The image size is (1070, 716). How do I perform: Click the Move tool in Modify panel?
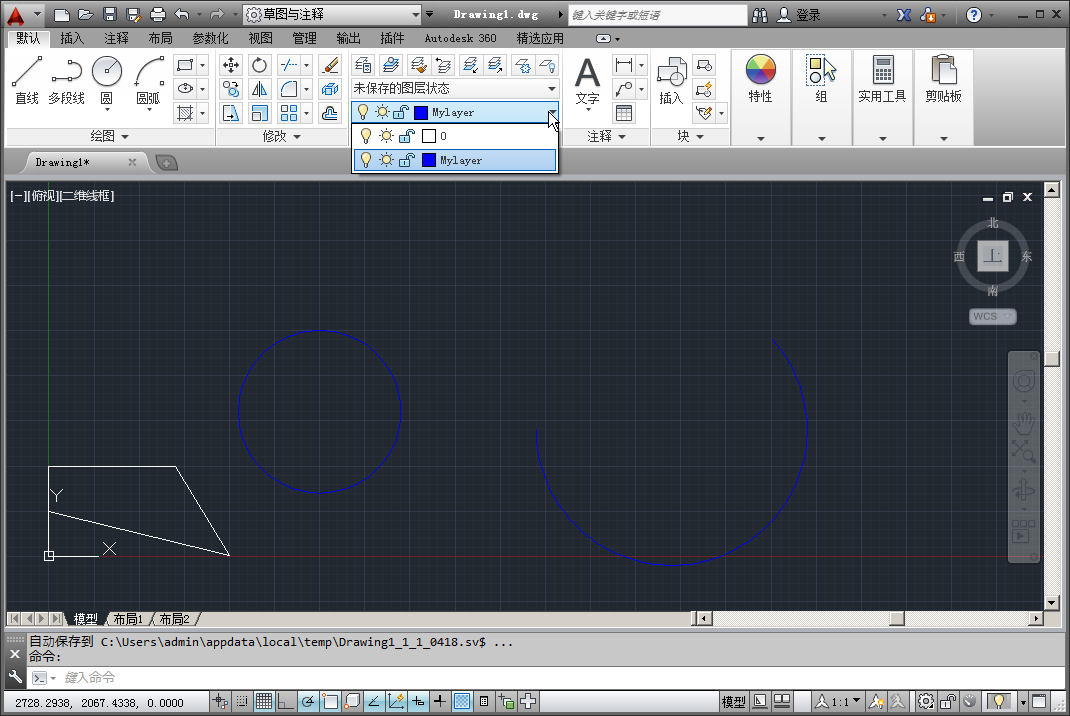coord(230,64)
